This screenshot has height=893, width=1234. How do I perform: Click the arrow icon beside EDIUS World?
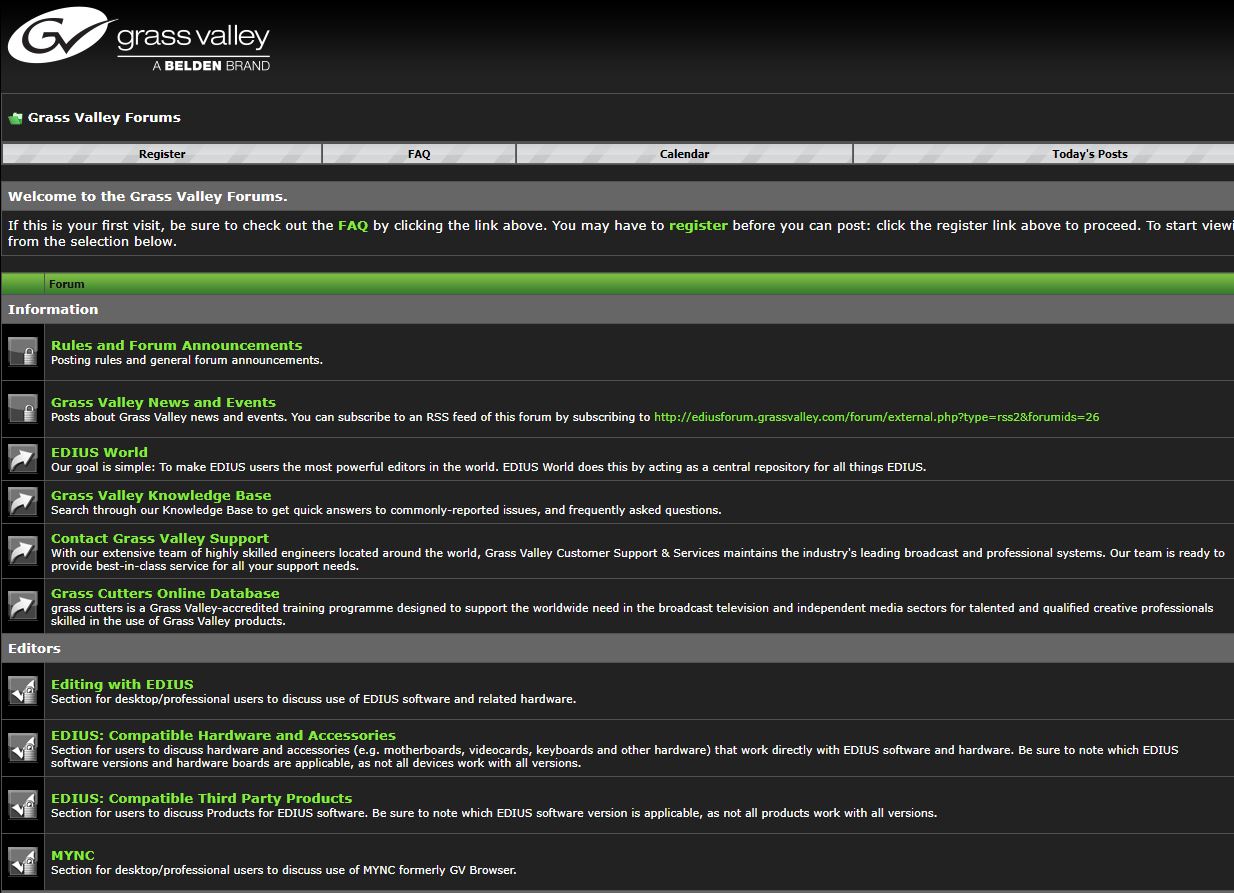[x=23, y=458]
